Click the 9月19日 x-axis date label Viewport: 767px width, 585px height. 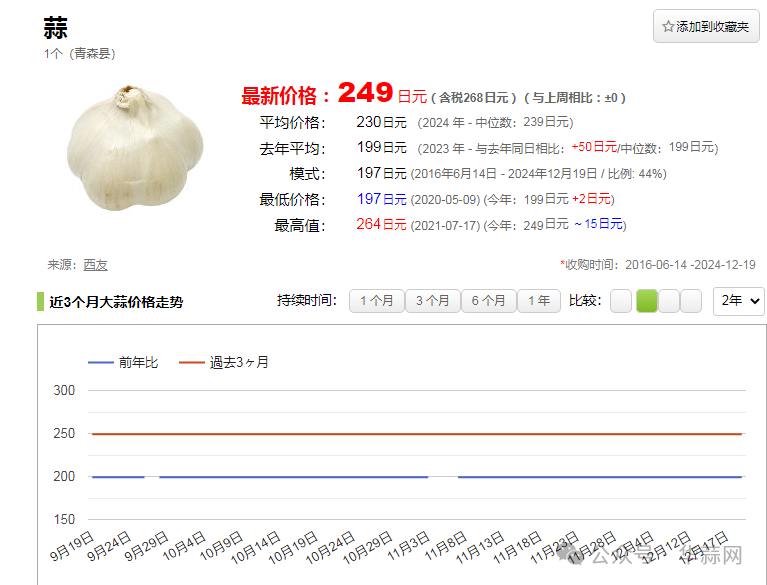coord(73,544)
